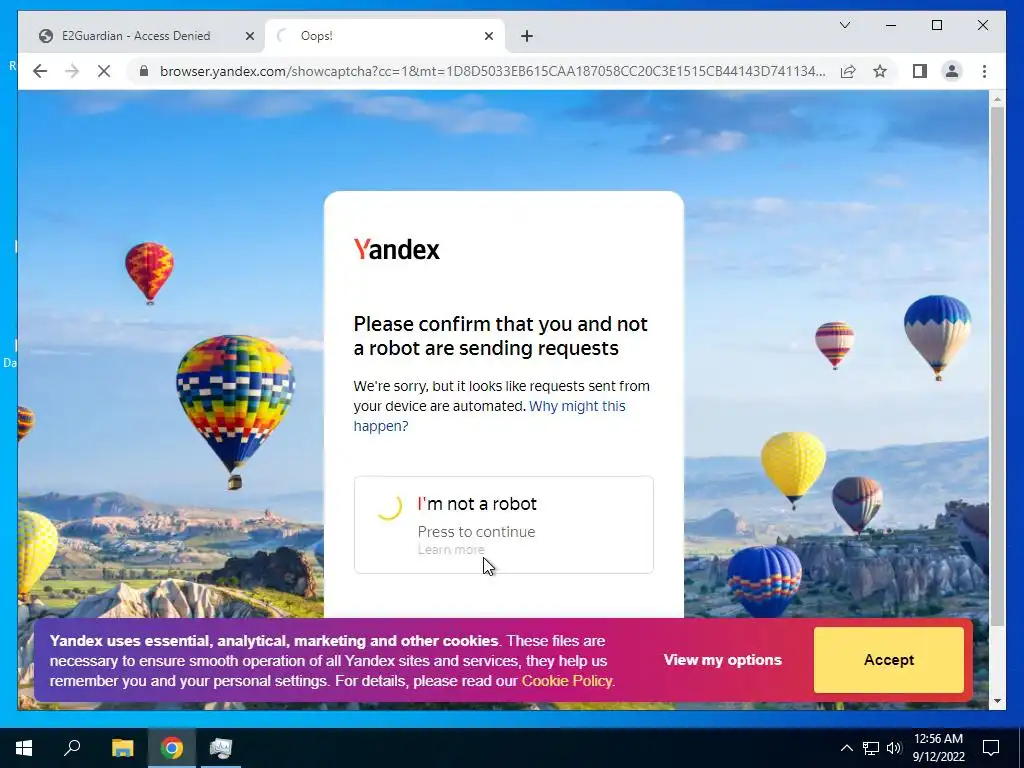Image resolution: width=1024 pixels, height=768 pixels.
Task: Accept Yandex cookies
Action: coord(889,660)
